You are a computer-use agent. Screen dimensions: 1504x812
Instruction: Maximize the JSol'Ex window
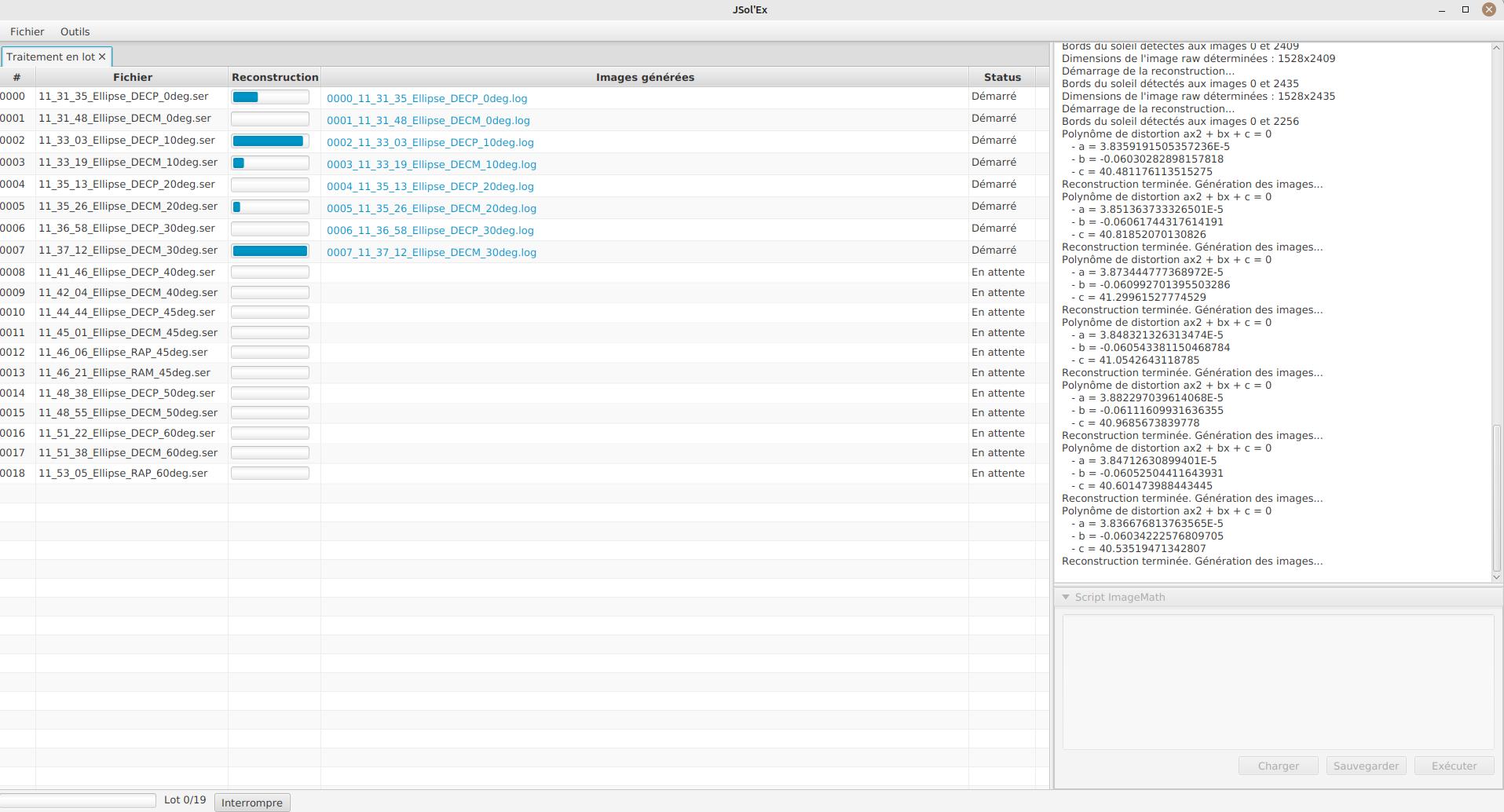tap(1466, 9)
